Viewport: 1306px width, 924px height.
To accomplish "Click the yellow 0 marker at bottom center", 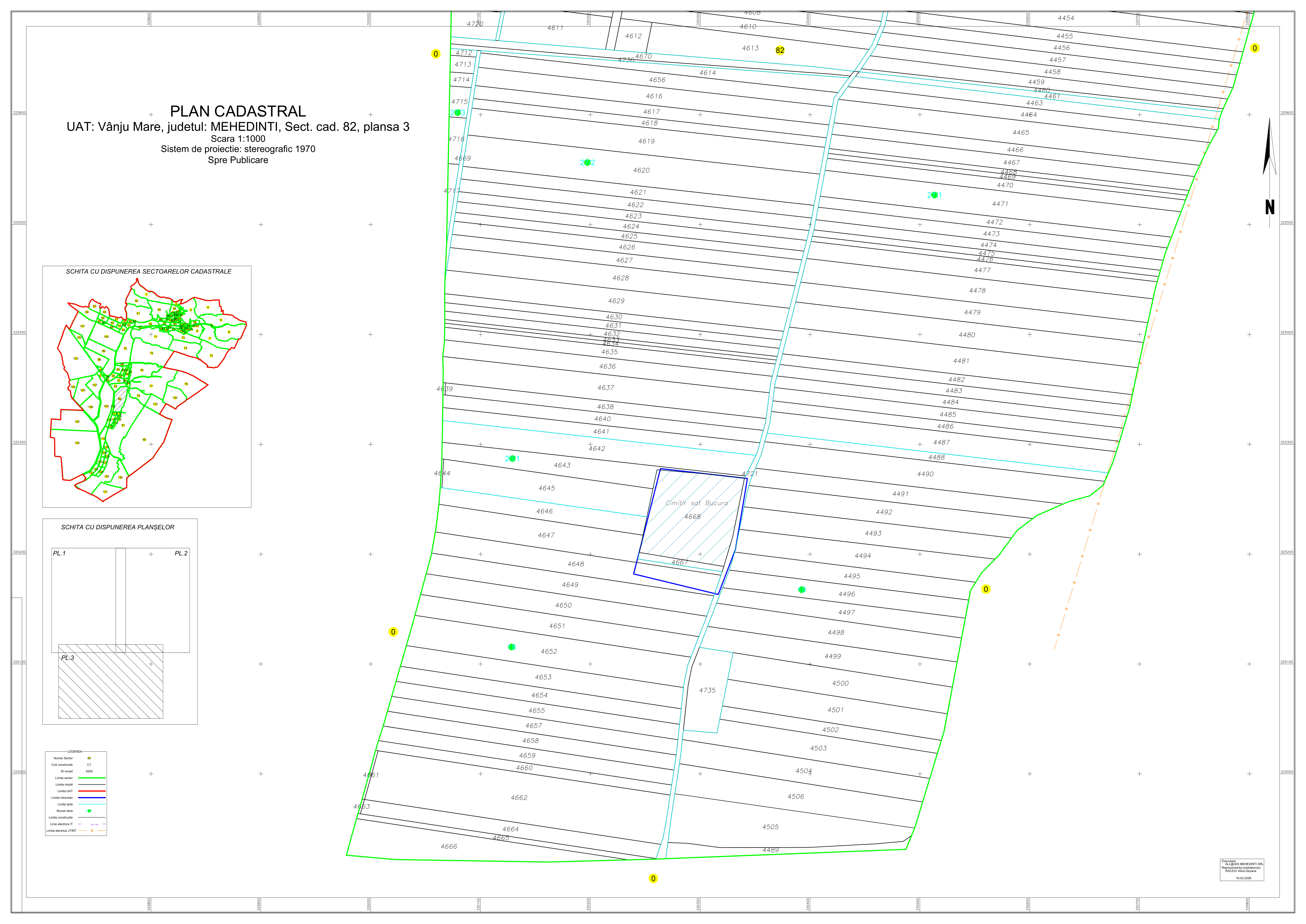I will coord(653,878).
